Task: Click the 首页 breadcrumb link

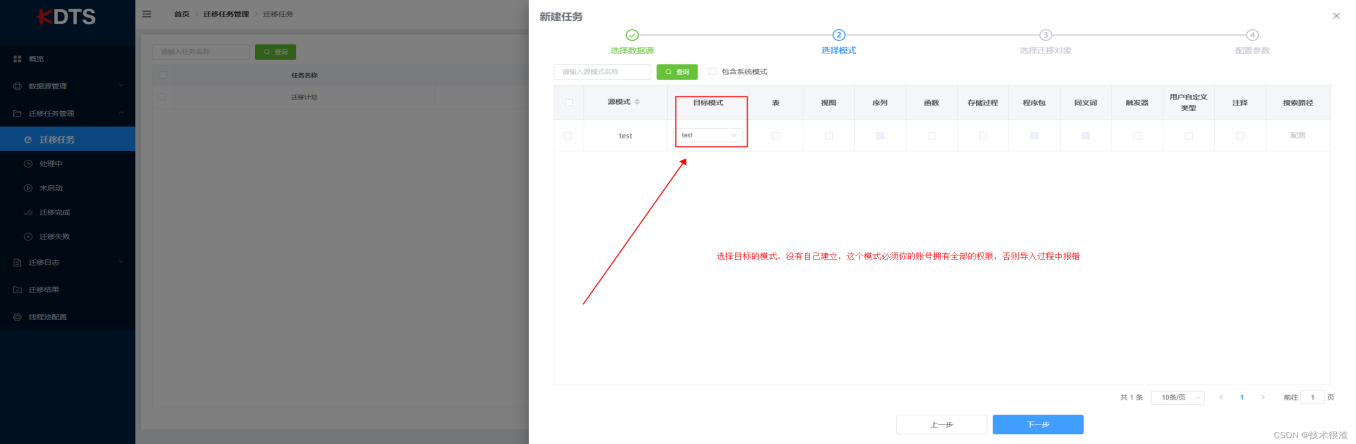Action: [181, 14]
